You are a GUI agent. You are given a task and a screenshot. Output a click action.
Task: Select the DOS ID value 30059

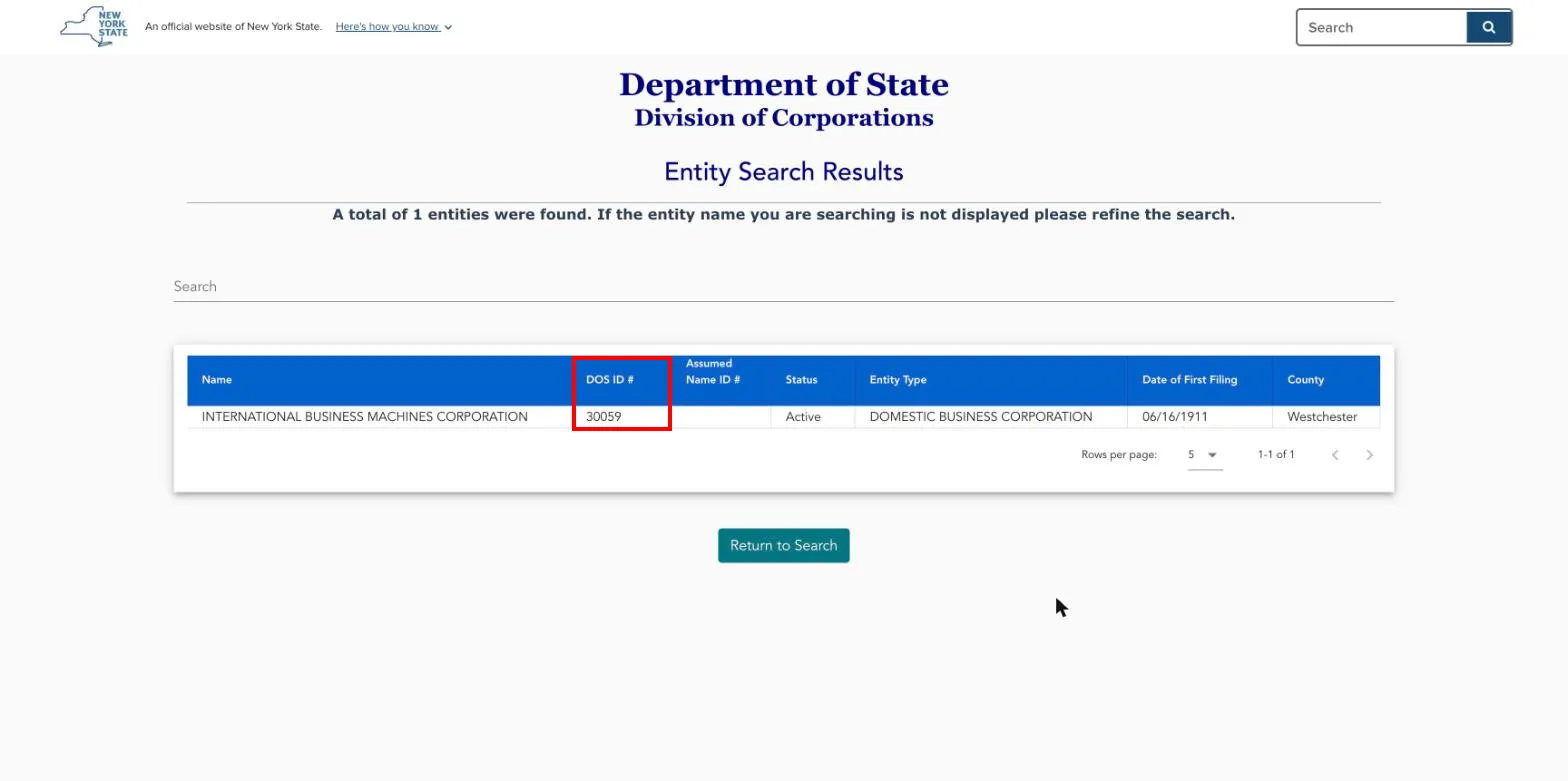tap(604, 417)
